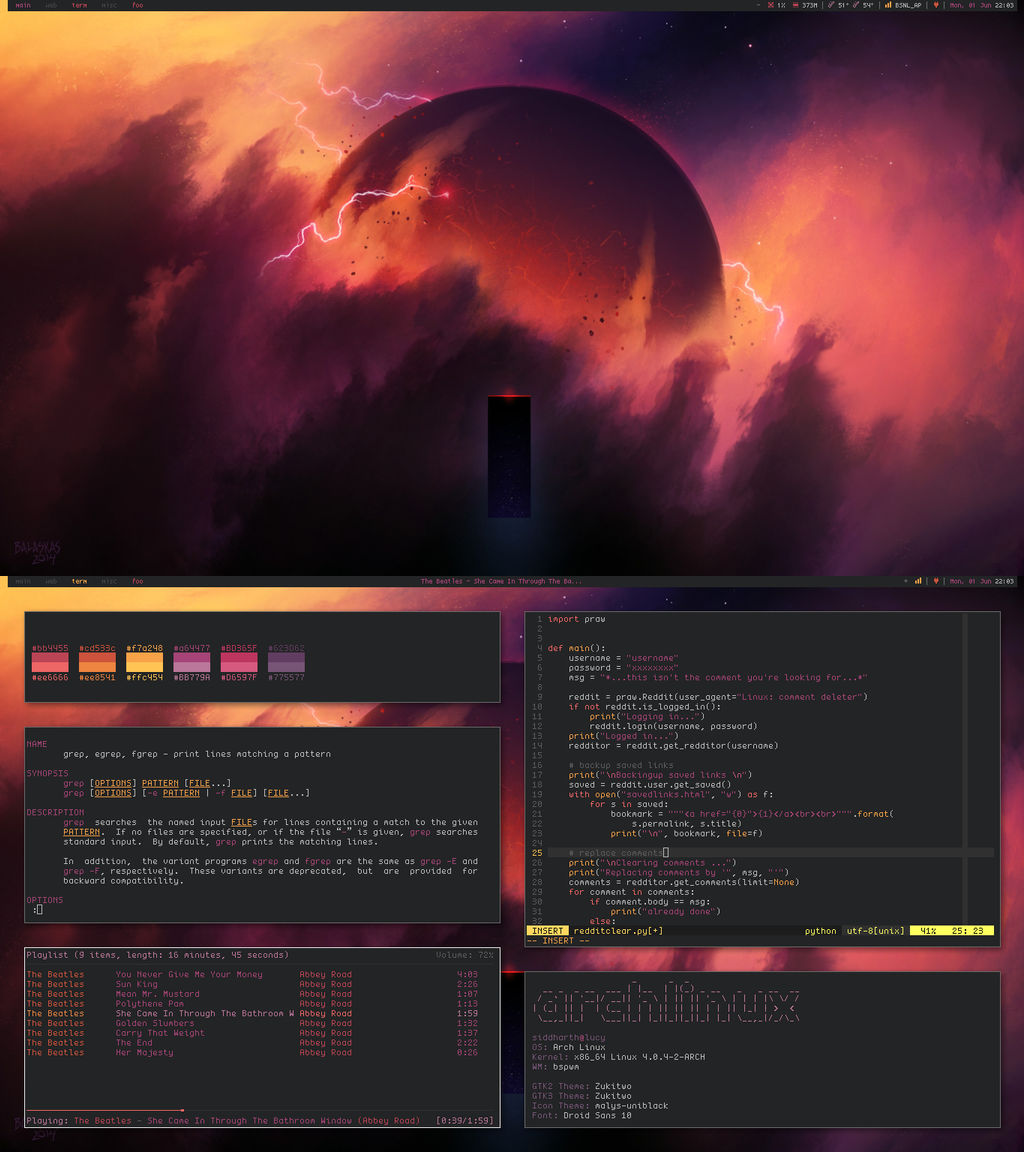This screenshot has width=1024, height=1152.
Task: Pick the #D6597F swatch
Action: pos(239,667)
